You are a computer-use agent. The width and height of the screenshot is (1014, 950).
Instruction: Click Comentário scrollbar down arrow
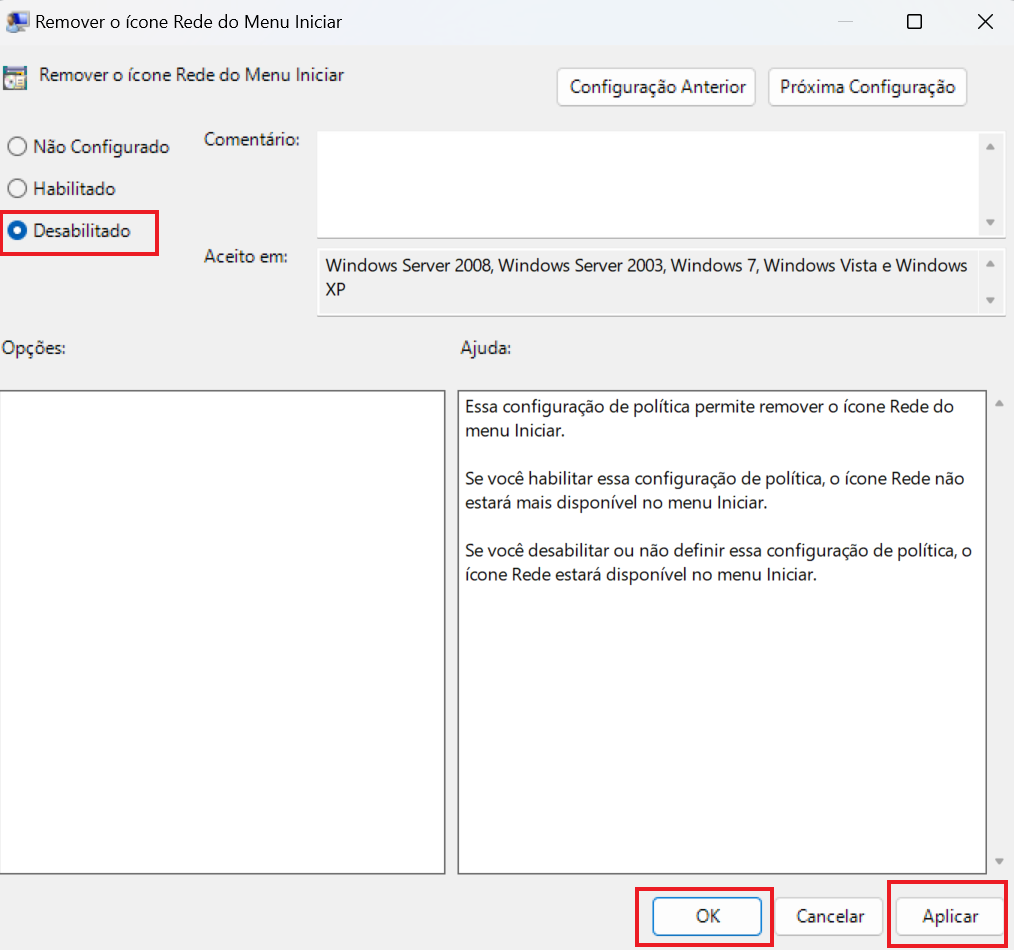click(x=990, y=222)
